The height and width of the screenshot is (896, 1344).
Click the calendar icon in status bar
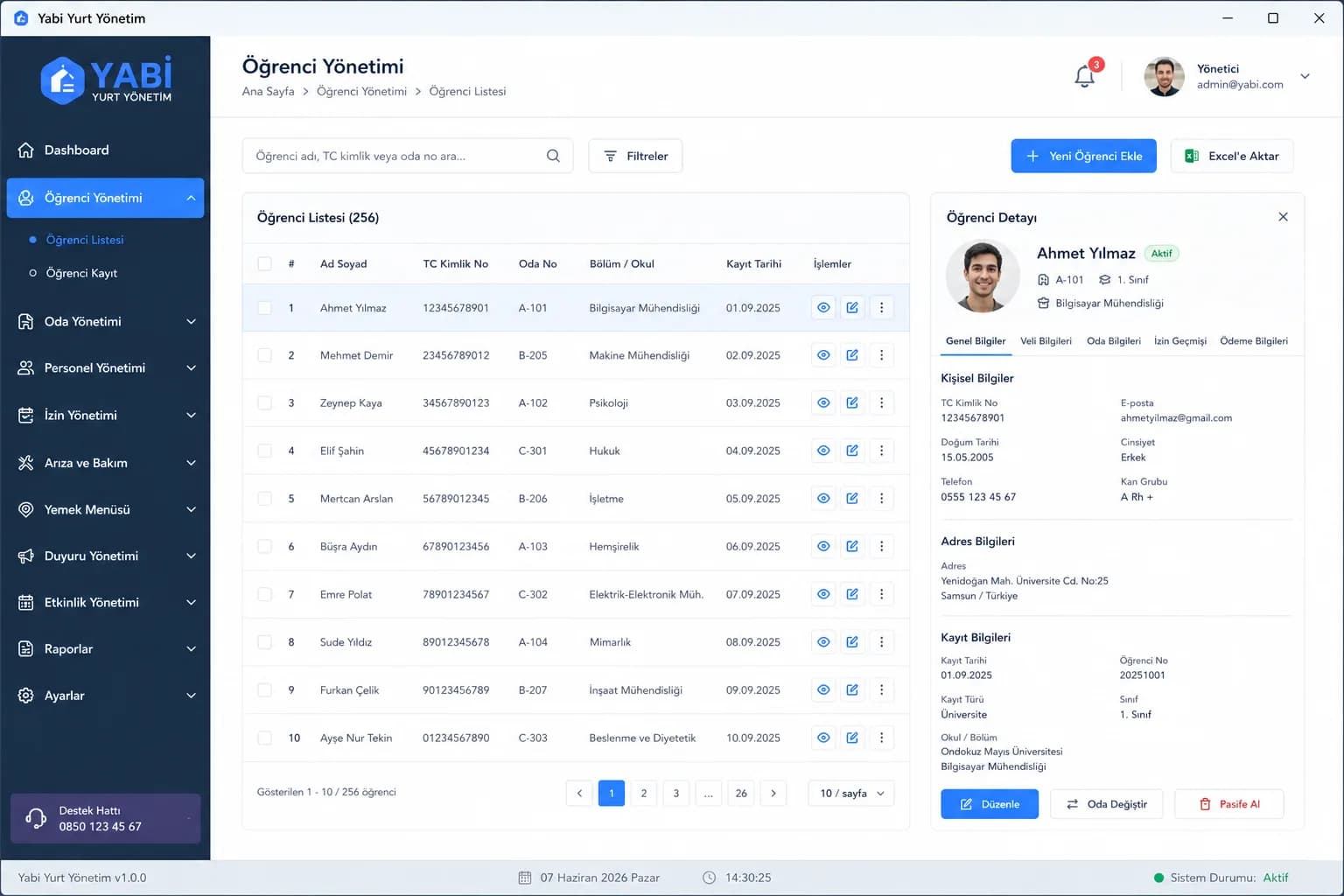pos(525,878)
